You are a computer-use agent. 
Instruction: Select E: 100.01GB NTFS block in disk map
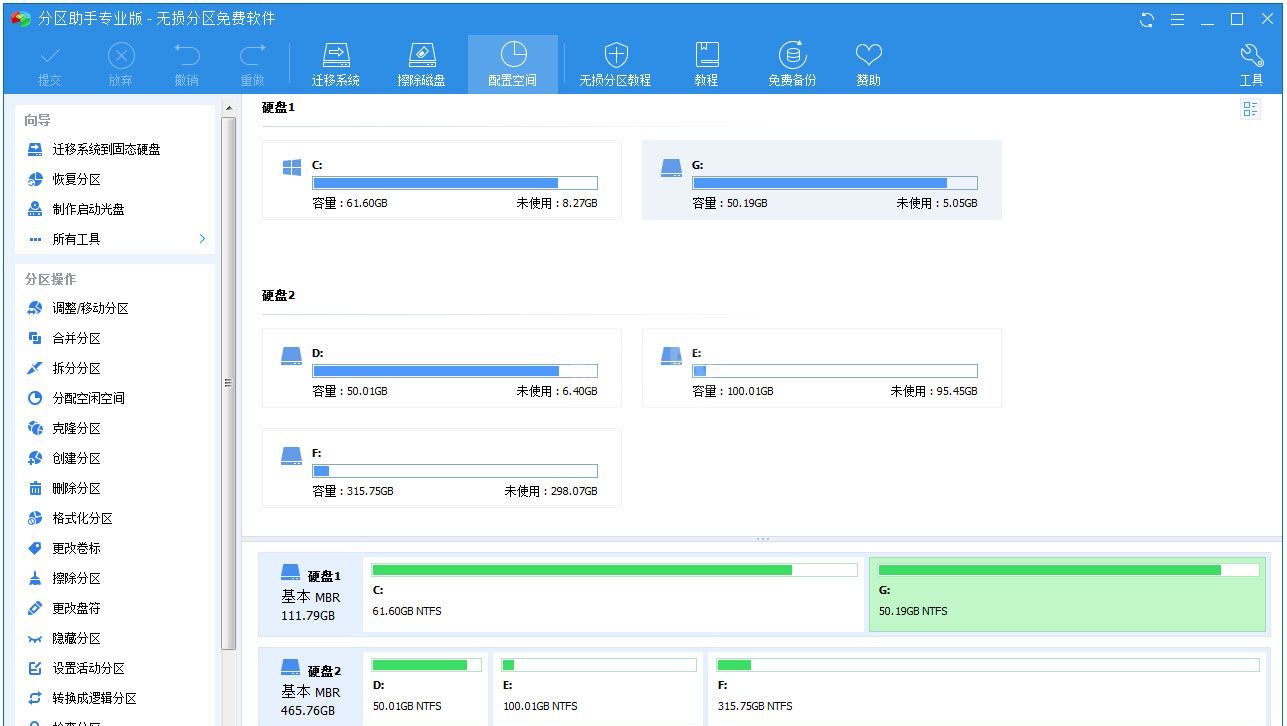598,688
